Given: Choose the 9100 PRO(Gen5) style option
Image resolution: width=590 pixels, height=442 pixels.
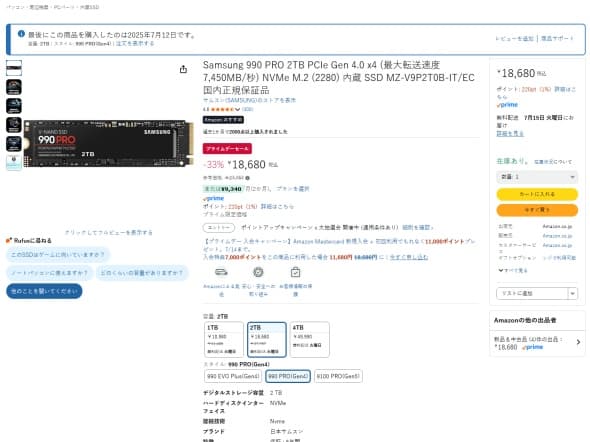Looking at the screenshot, I should (x=338, y=376).
